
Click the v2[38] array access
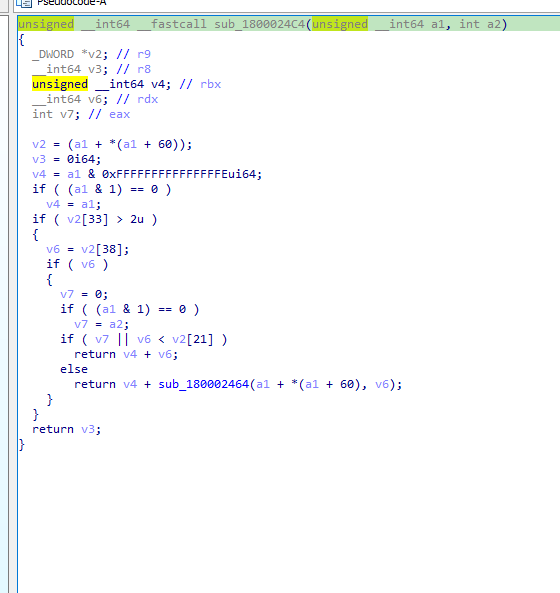coord(102,249)
